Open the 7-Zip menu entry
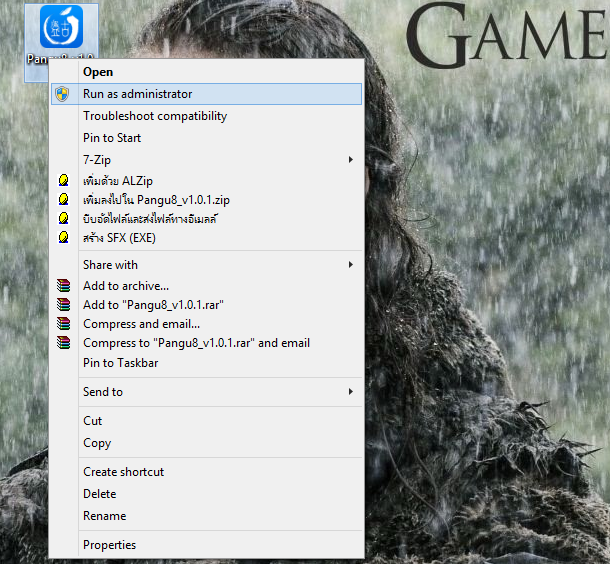 click(207, 159)
